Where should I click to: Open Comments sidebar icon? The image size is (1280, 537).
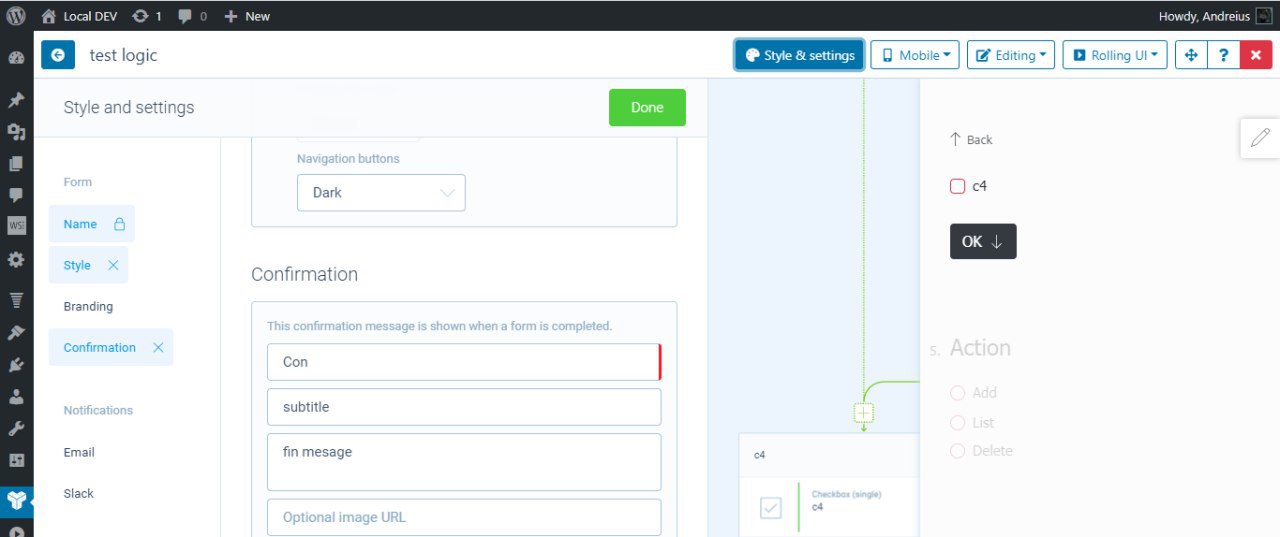pos(16,195)
